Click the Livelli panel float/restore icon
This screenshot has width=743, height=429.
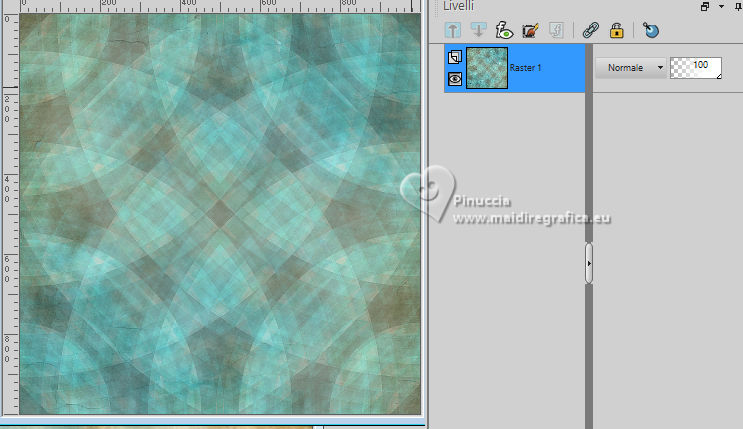[x=705, y=6]
